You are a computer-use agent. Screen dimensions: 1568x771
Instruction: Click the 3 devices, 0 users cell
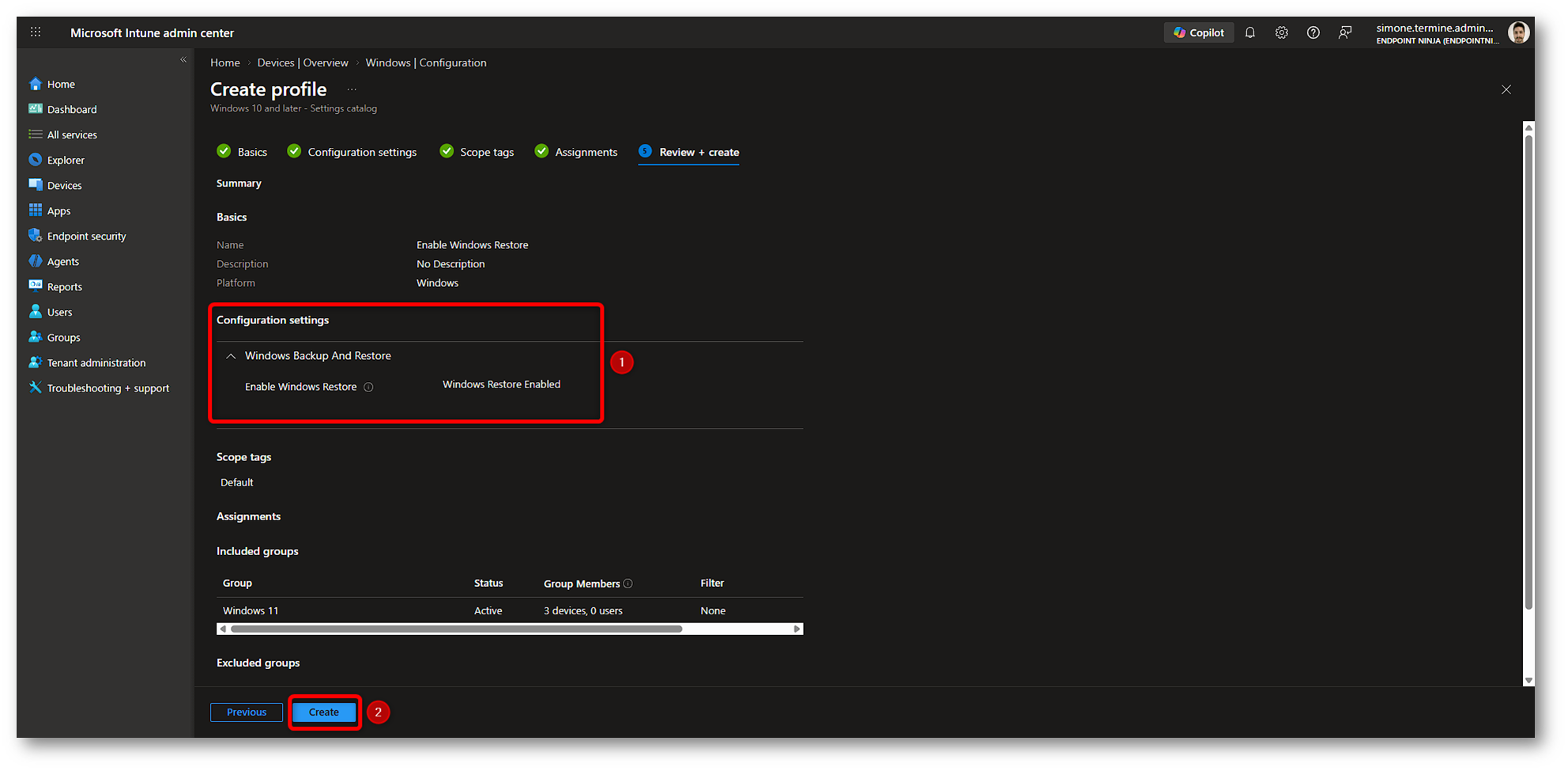pyautogui.click(x=583, y=610)
